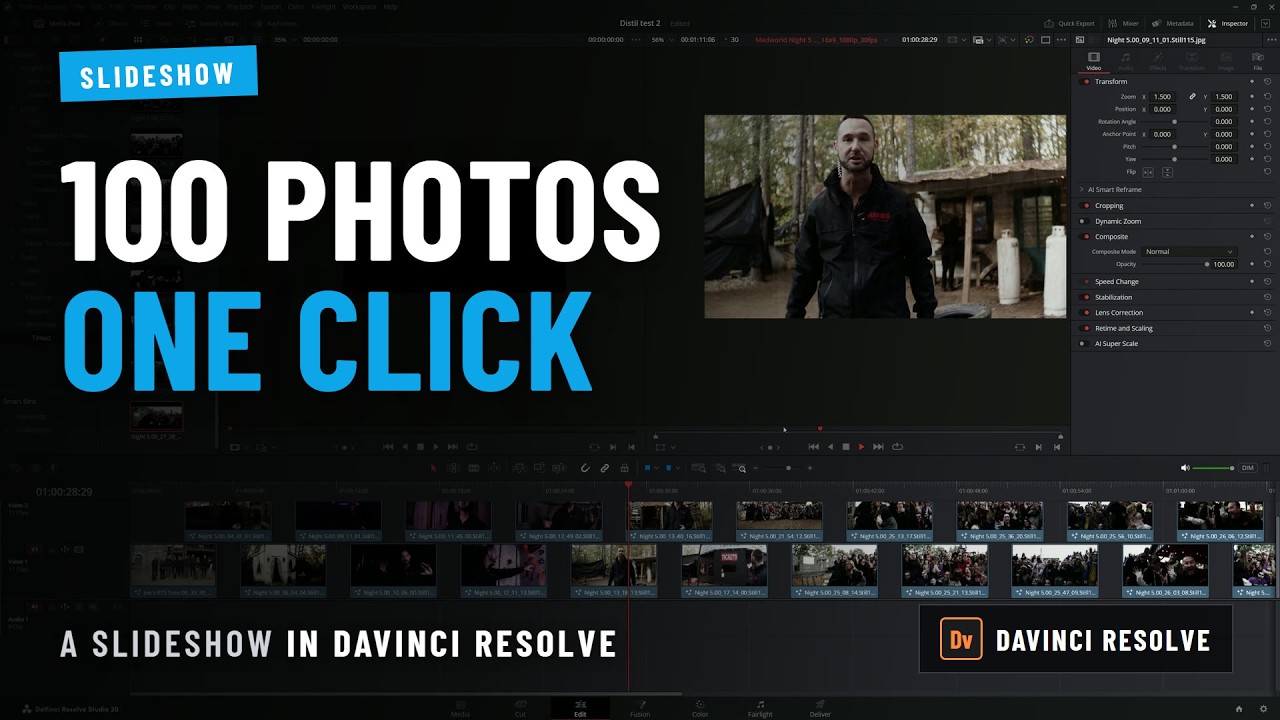Play the timeline in reverse
The image size is (1280, 720).
click(x=829, y=447)
